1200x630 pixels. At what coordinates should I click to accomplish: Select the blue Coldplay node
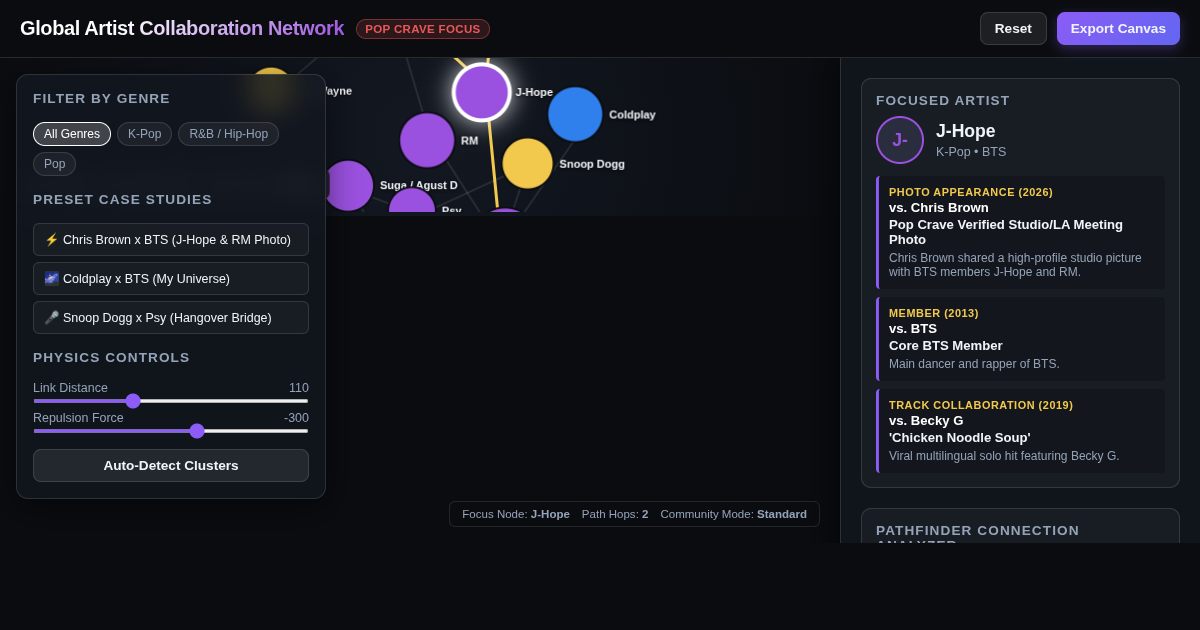coord(575,114)
